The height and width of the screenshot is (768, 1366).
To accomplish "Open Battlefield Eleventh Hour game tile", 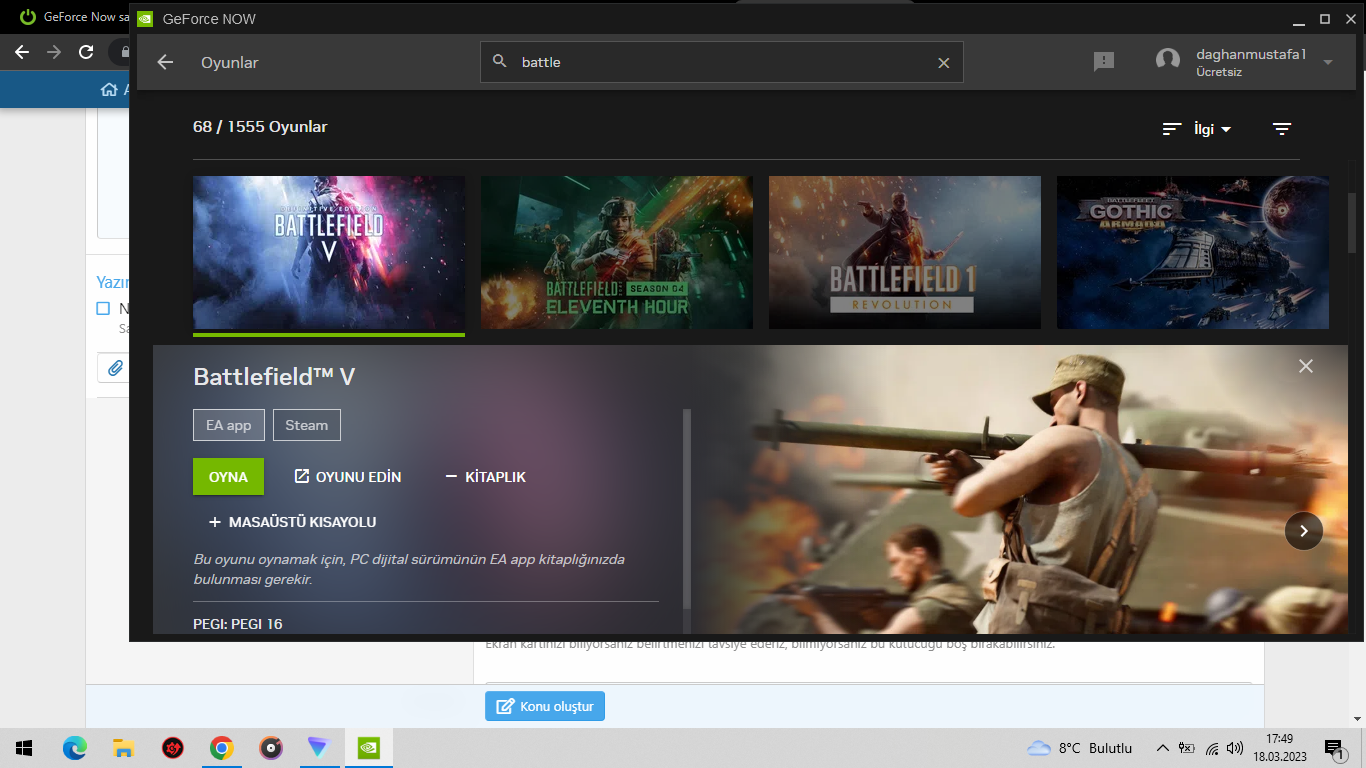I will click(x=617, y=253).
